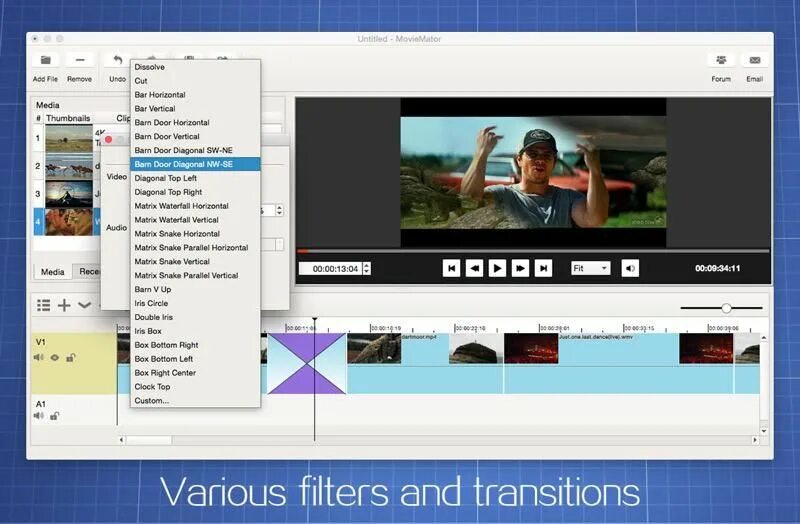Image resolution: width=800 pixels, height=524 pixels.
Task: Toggle the A1 track lock
Action: point(55,416)
